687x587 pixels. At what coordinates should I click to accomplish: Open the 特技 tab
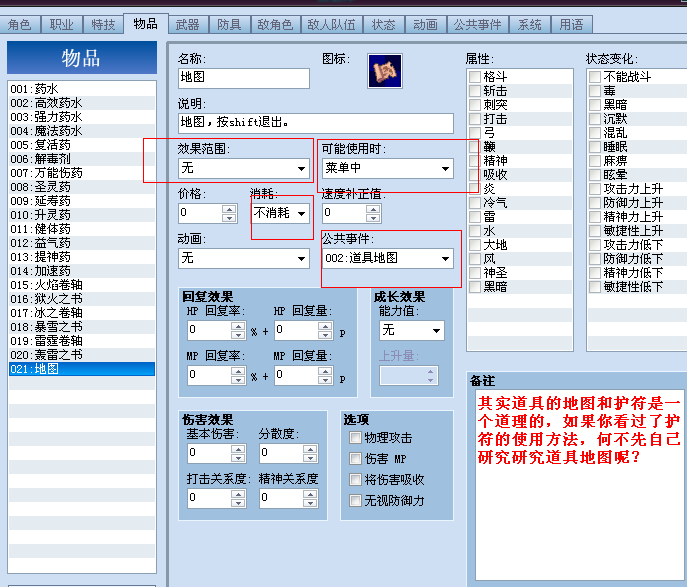point(103,25)
